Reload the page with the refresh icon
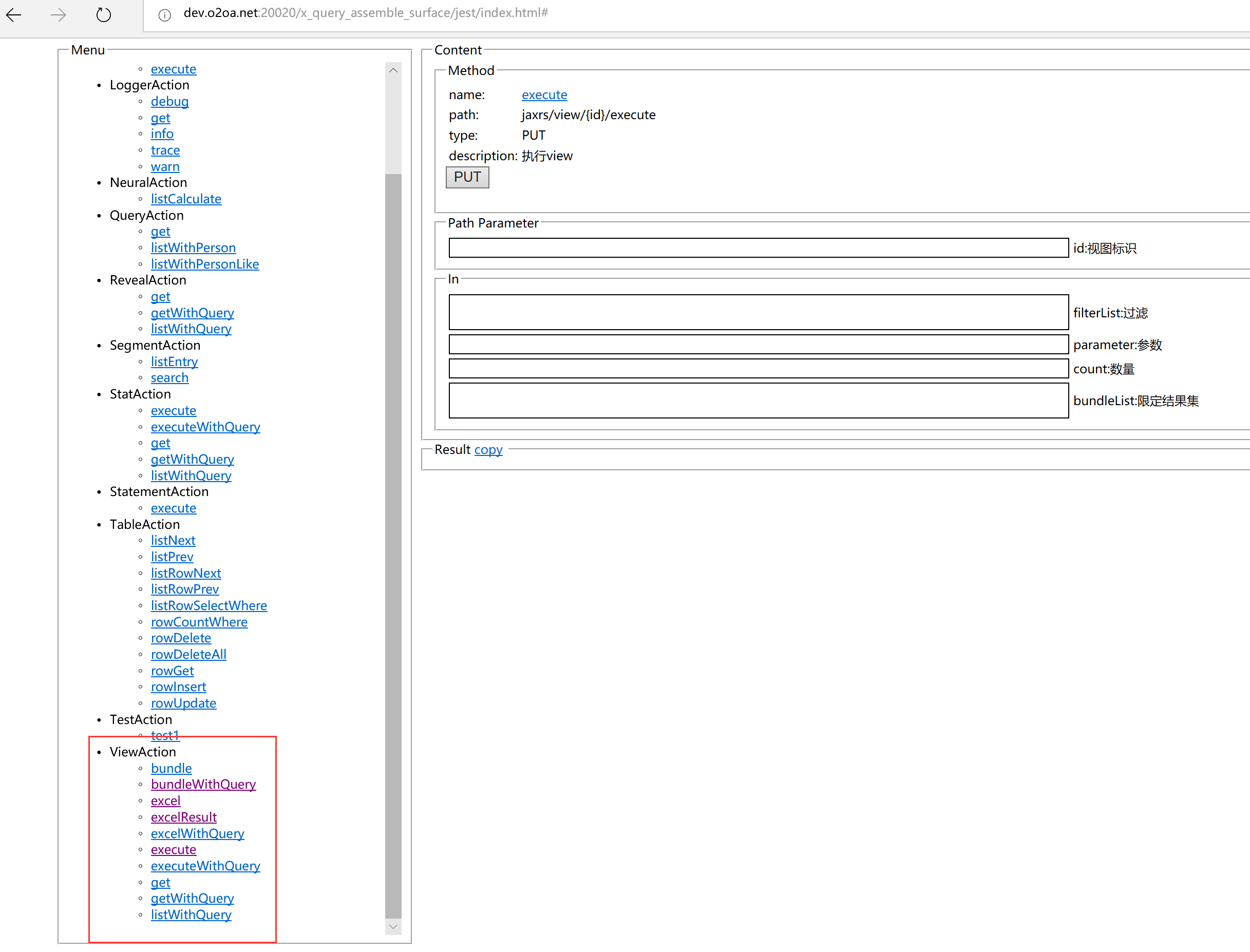 104,15
